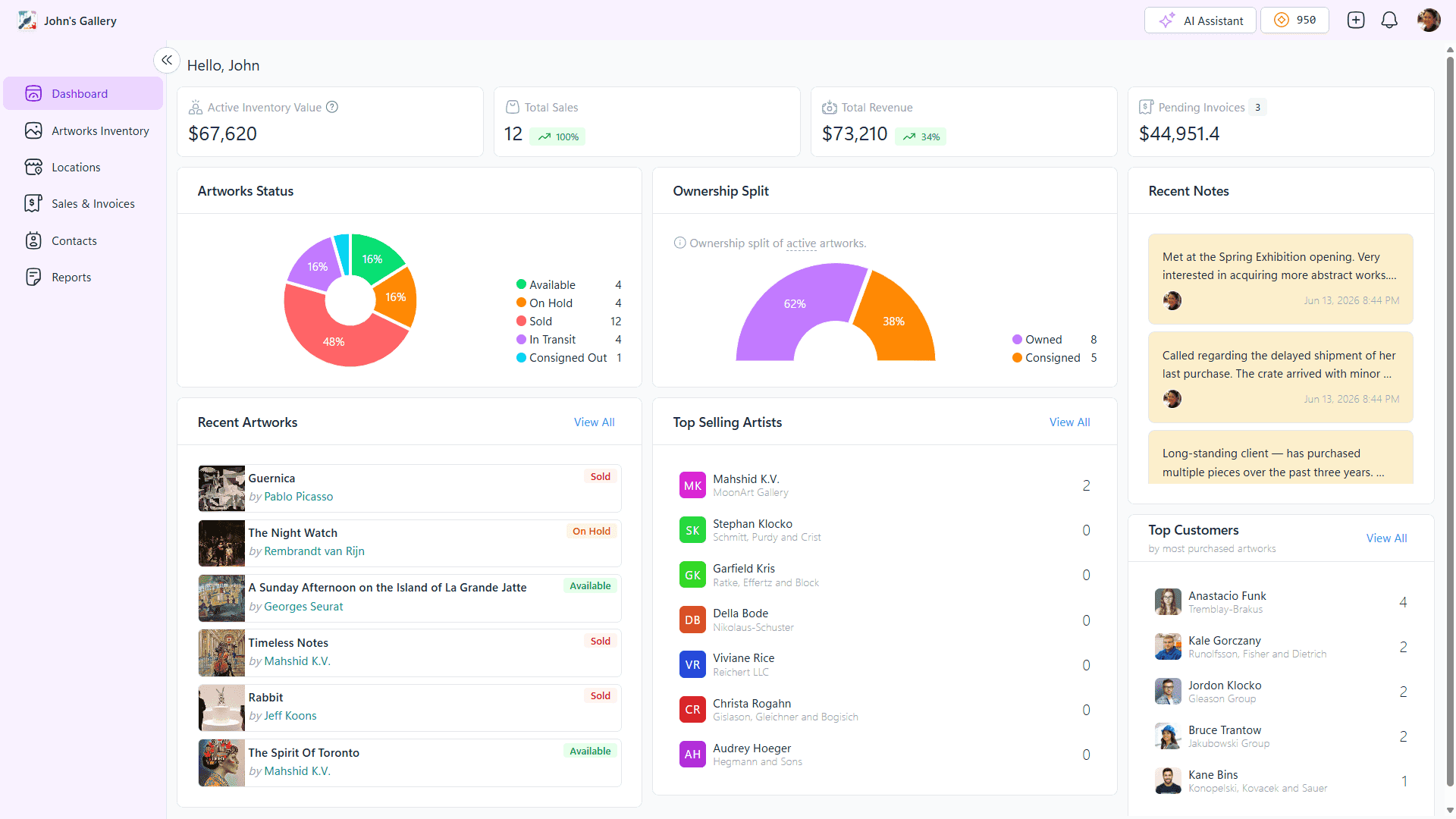
Task: Toggle On Hold legend color dot
Action: point(521,303)
